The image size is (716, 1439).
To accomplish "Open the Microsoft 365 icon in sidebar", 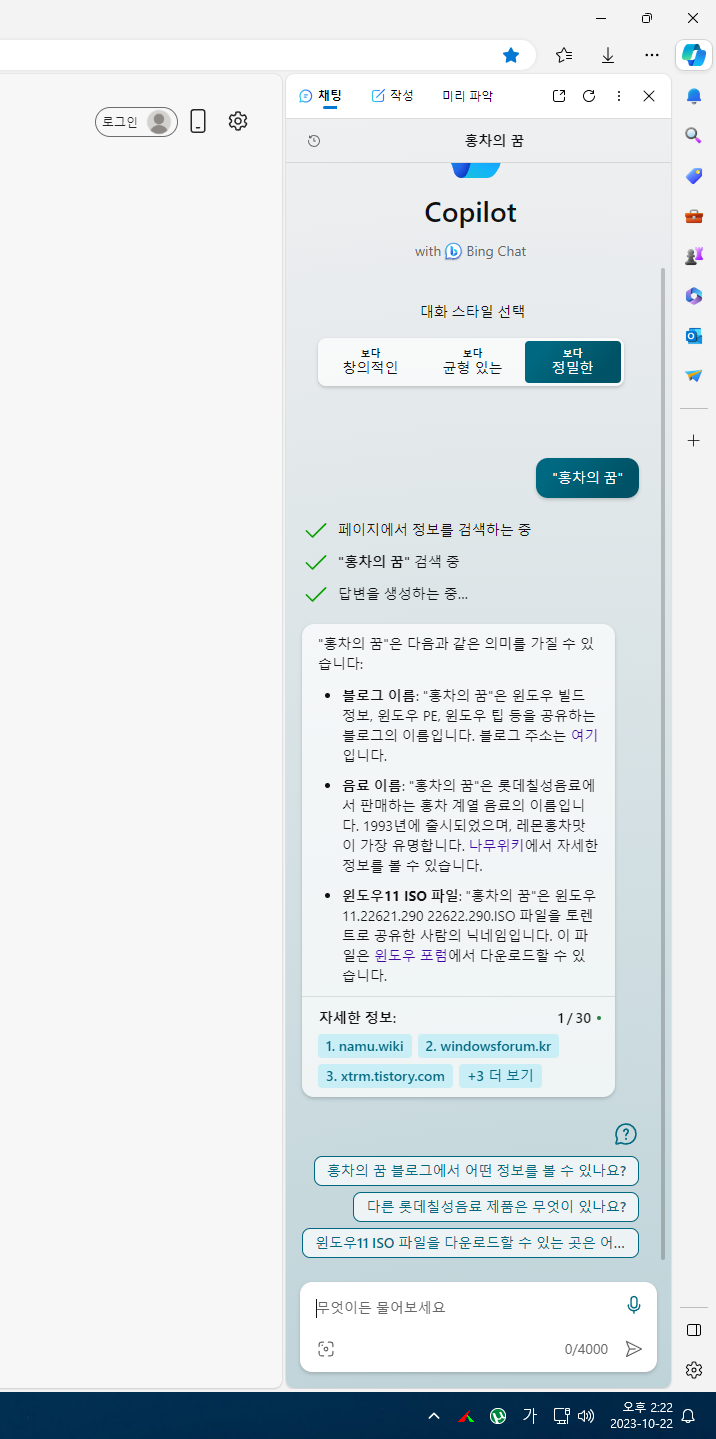I will point(694,295).
